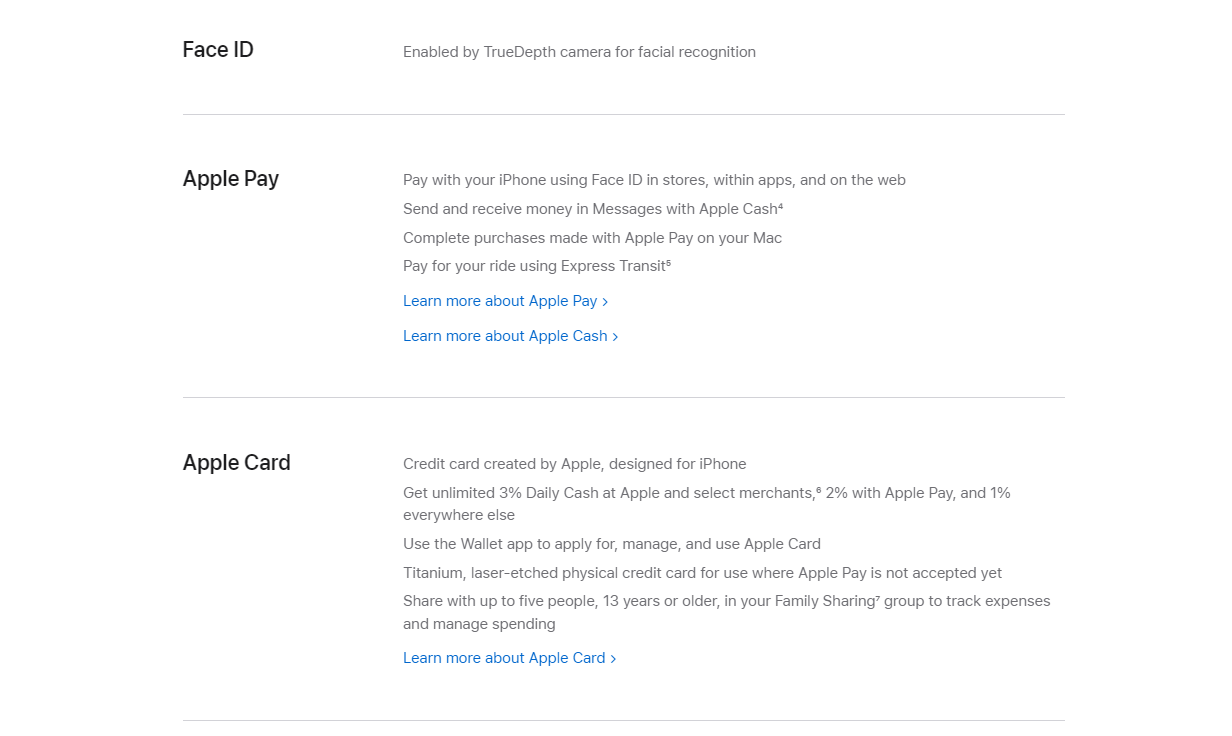The image size is (1232, 736).
Task: Click the 'Complete purchases made with Apple Pay' line
Action: [592, 238]
